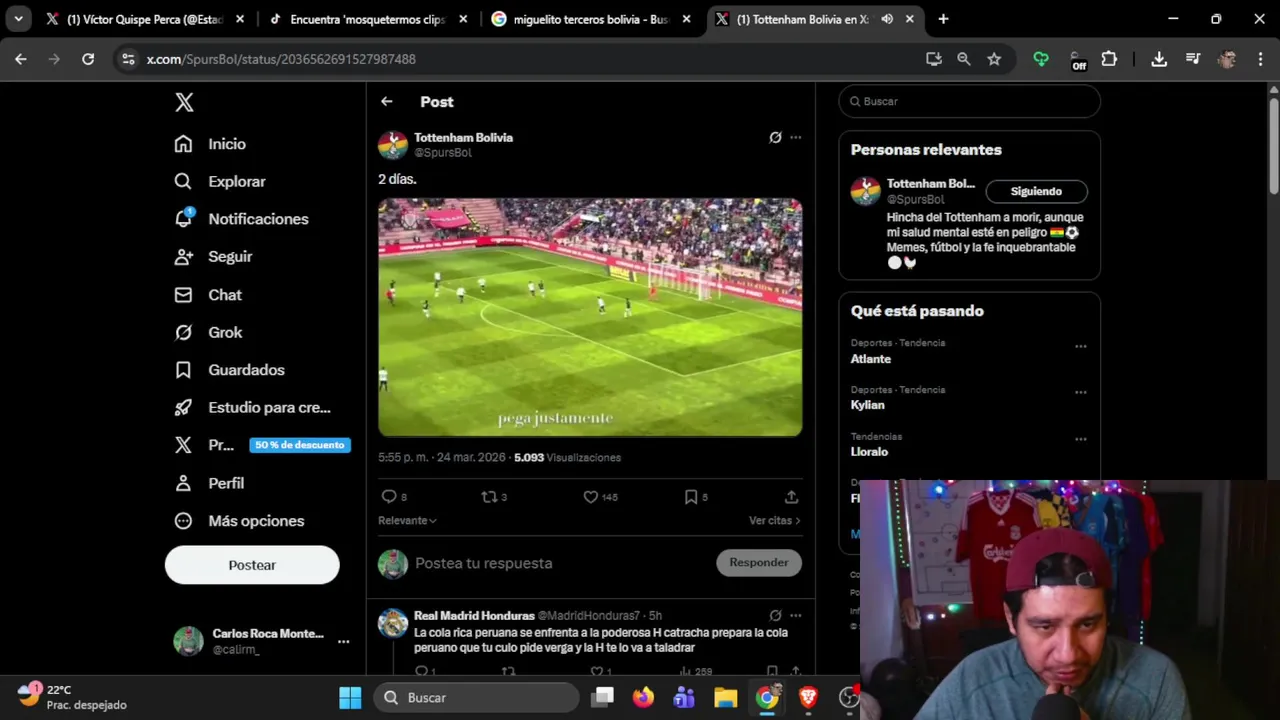Like the post with 145 likes
Image resolution: width=1280 pixels, height=720 pixels.
591,497
